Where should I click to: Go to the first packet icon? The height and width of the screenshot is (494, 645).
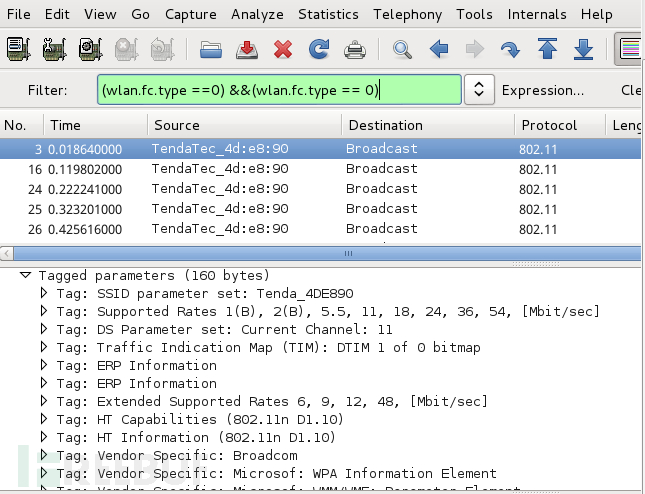click(547, 48)
